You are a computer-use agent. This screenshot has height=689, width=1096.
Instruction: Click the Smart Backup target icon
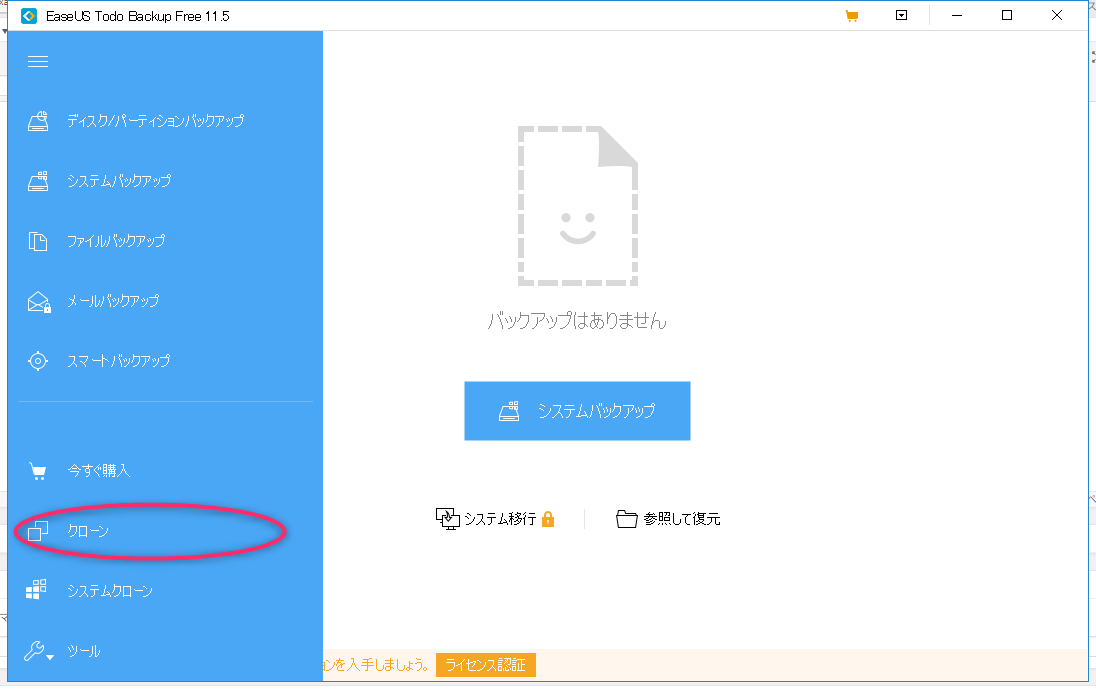pos(38,361)
